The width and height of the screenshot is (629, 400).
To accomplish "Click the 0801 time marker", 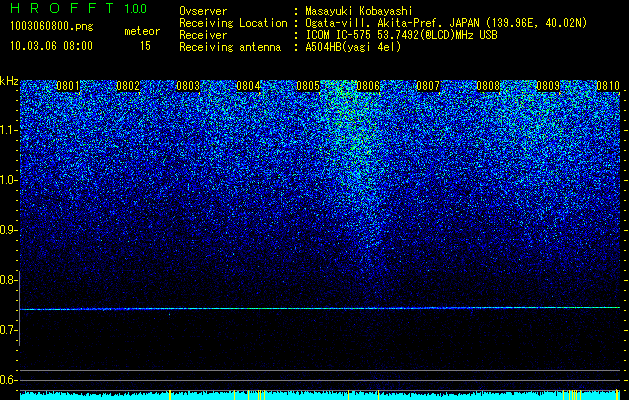I will pyautogui.click(x=68, y=86).
